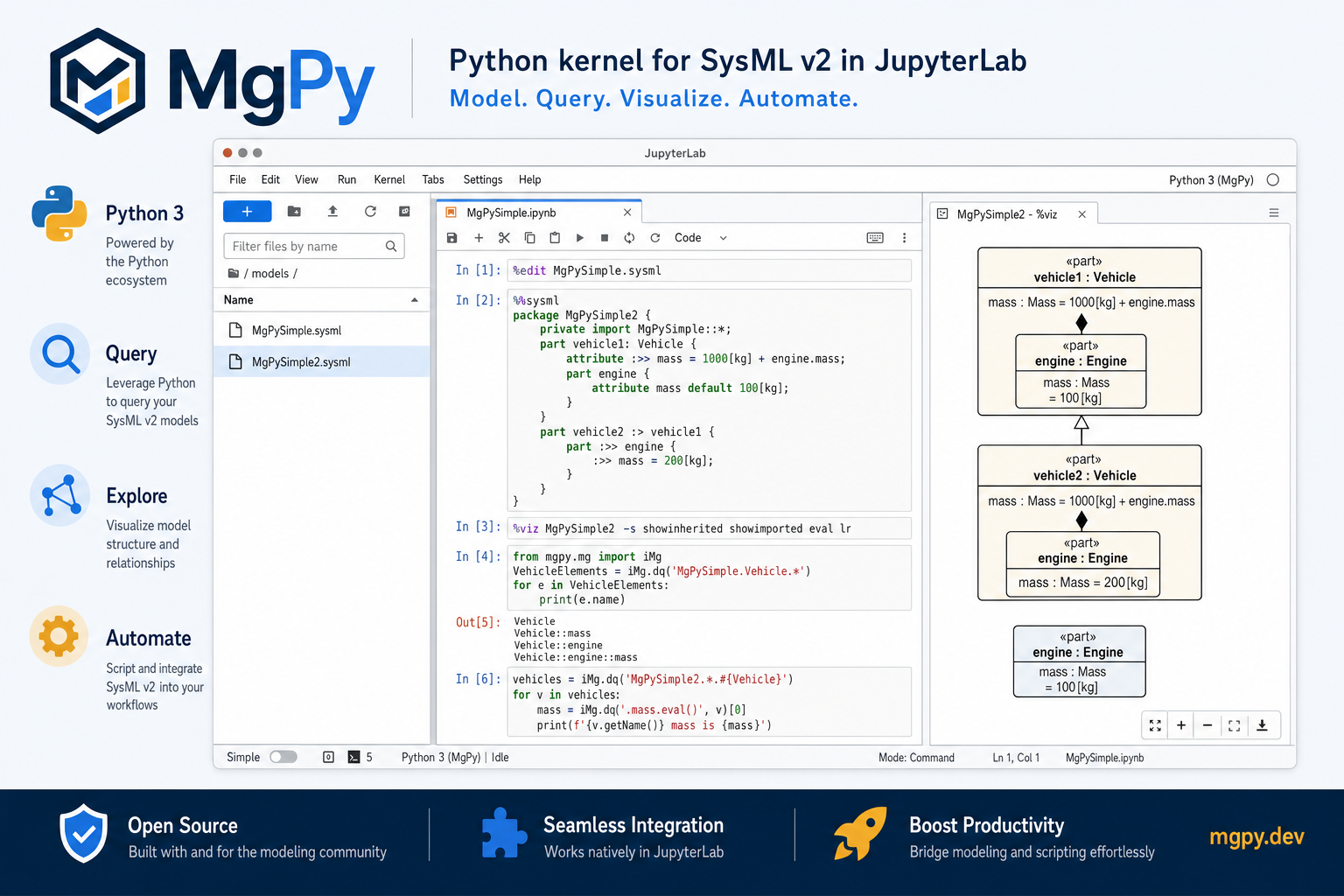Image resolution: width=1344 pixels, height=896 pixels.
Task: Open the hamburger menu in viz panel
Action: [1274, 213]
